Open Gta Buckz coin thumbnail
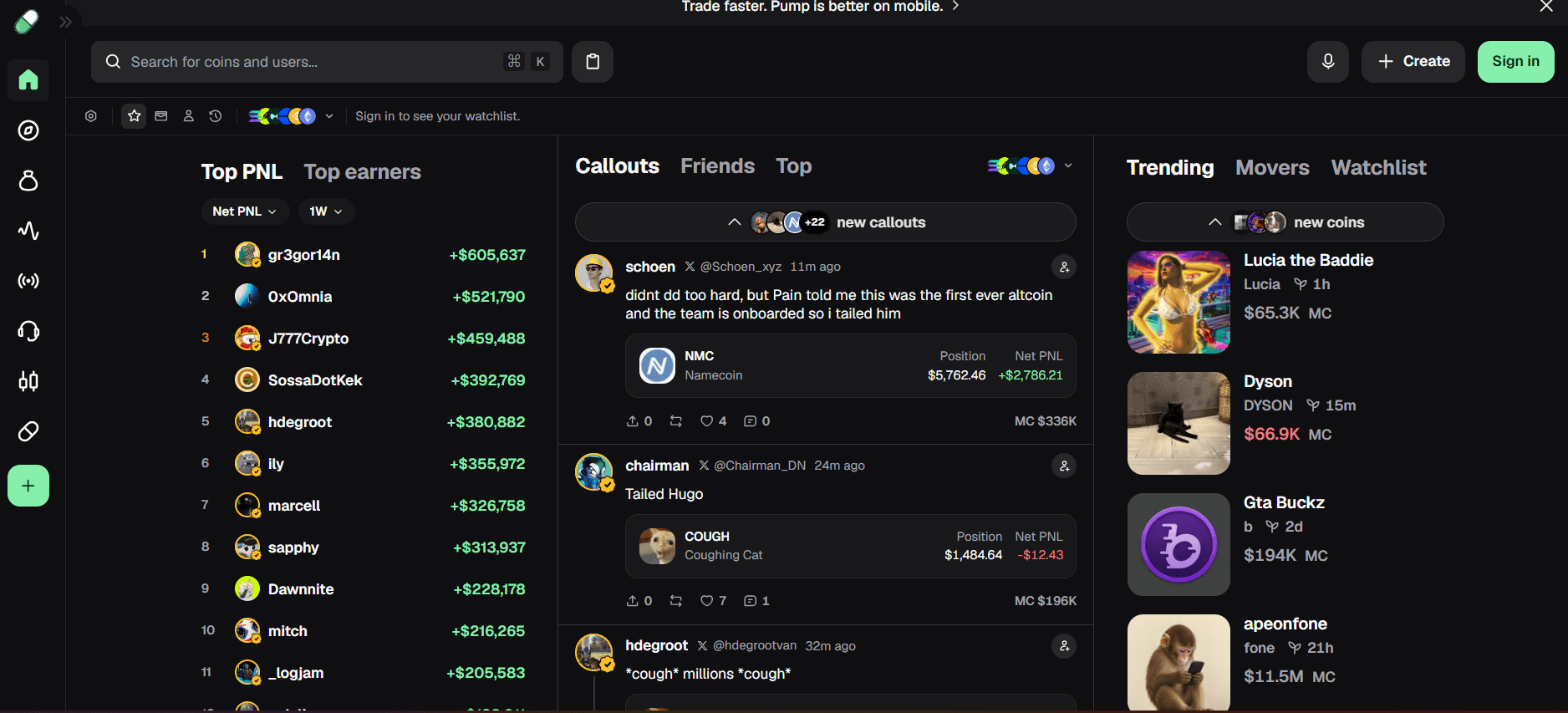1568x713 pixels. pos(1179,544)
